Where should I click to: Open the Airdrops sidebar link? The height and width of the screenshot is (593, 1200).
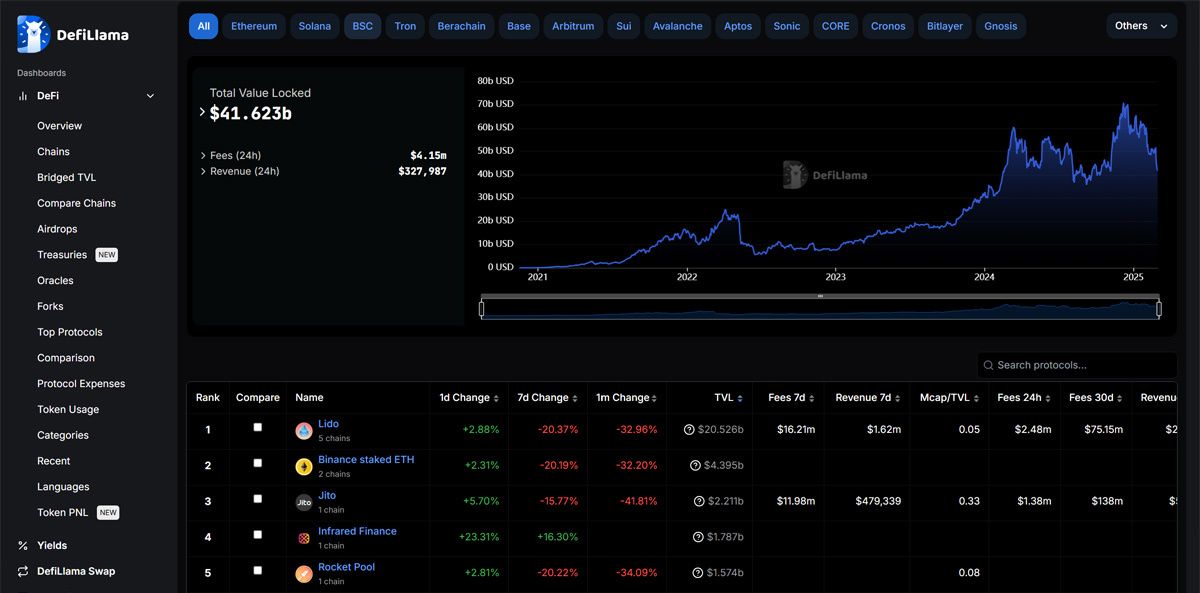(x=57, y=229)
